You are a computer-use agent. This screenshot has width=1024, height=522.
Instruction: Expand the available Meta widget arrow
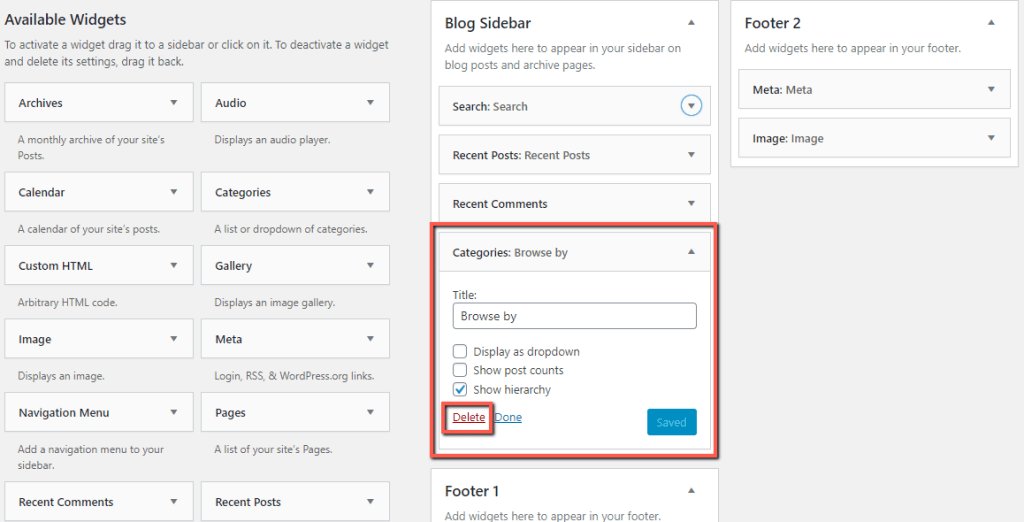(x=370, y=338)
